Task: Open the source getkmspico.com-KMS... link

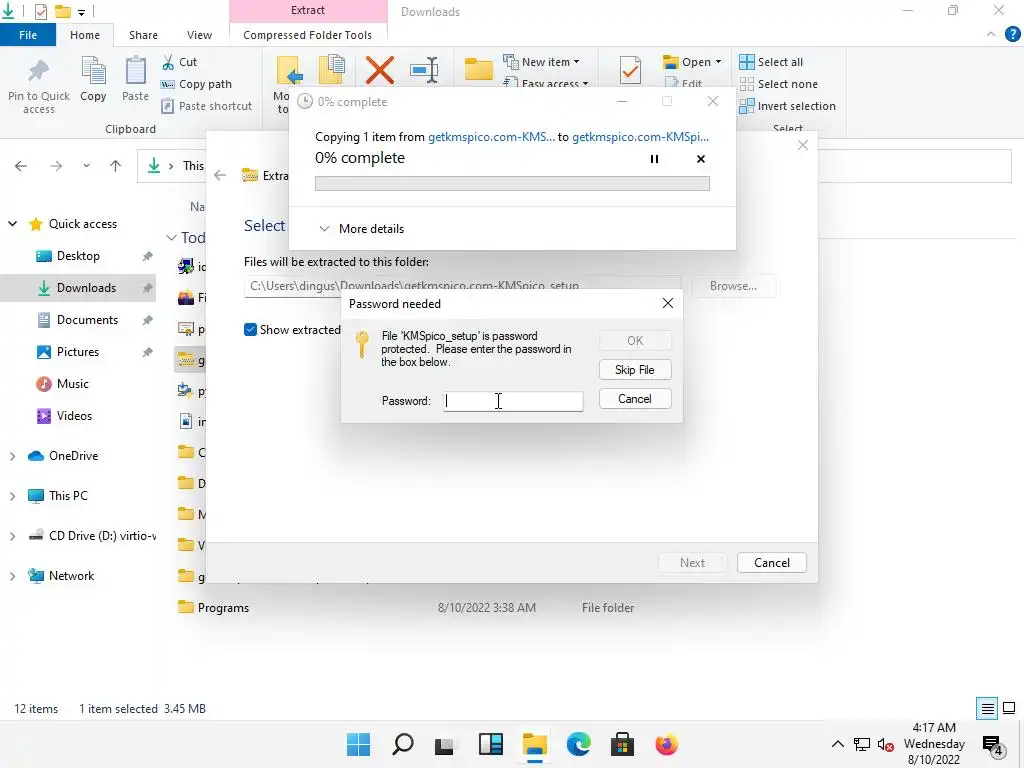Action: click(491, 137)
